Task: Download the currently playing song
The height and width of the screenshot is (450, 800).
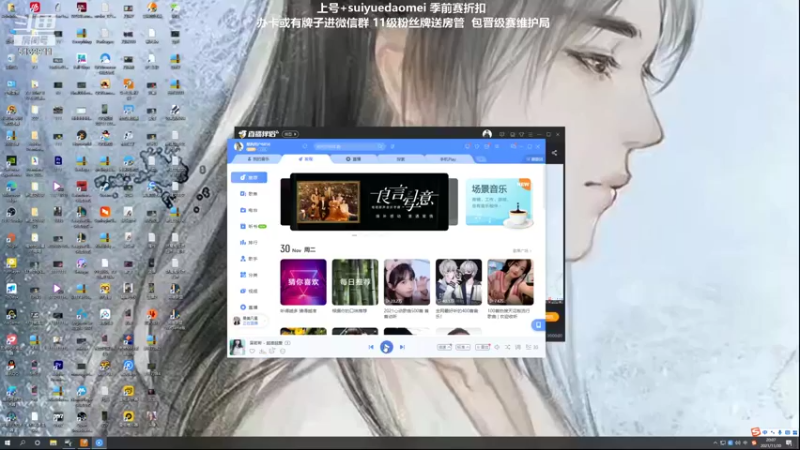Action: (262, 351)
